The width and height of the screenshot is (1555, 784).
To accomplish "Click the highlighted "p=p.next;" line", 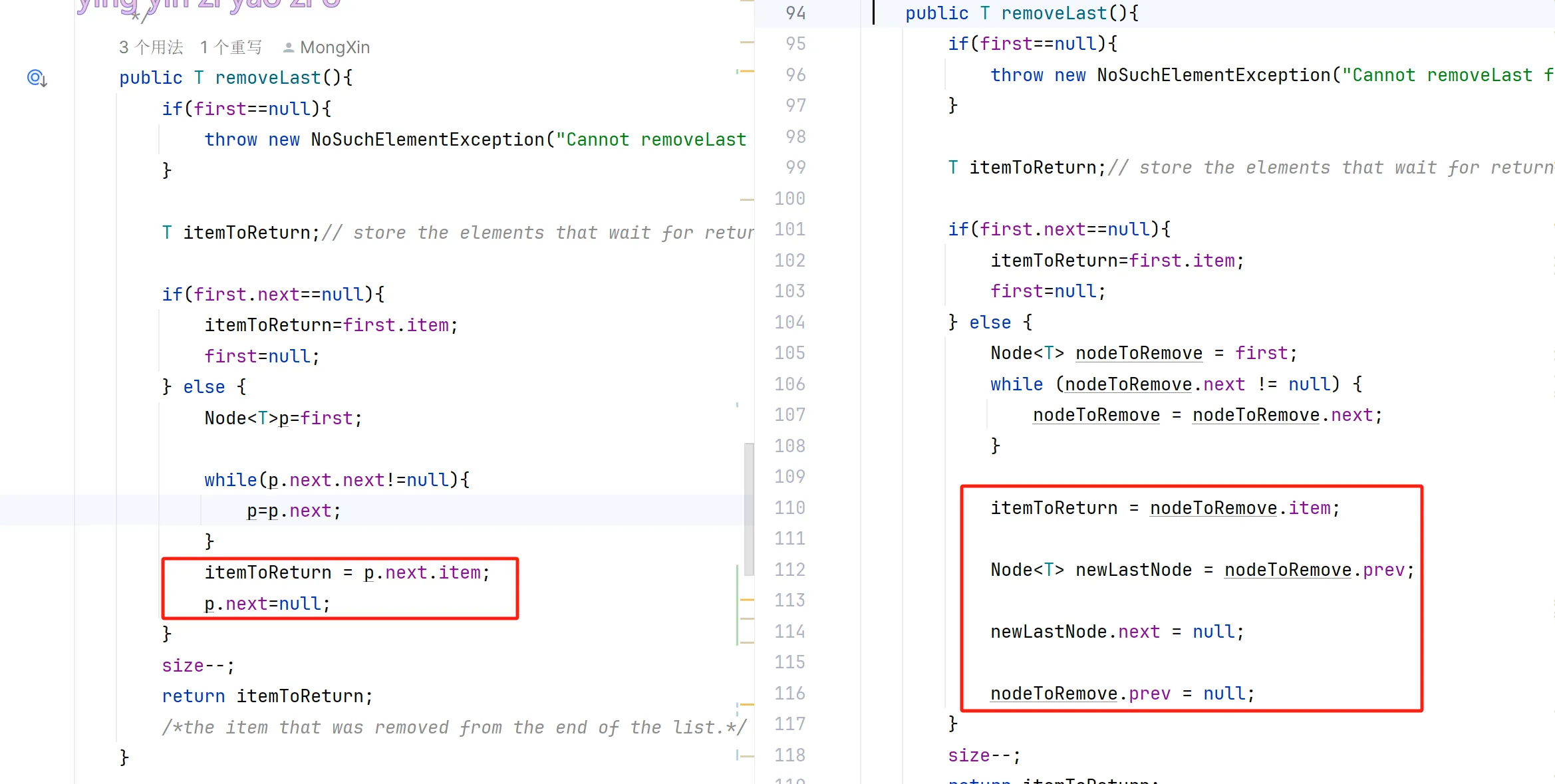I will coord(293,511).
